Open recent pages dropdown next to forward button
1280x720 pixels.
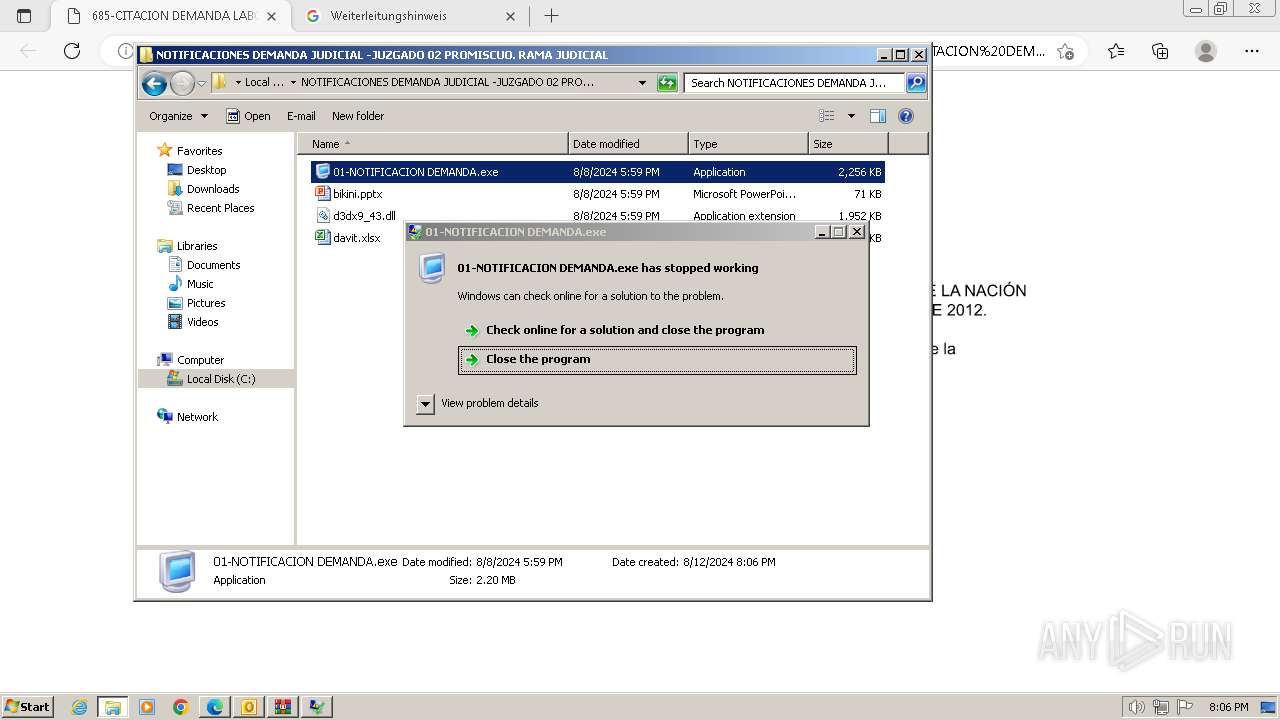click(x=201, y=83)
